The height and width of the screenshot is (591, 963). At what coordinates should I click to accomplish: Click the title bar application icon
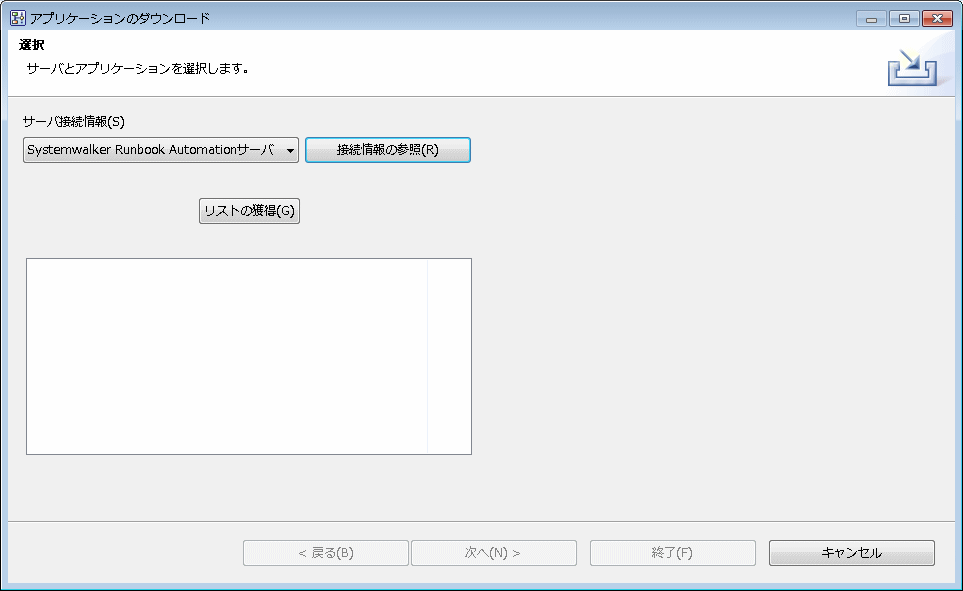[x=17, y=18]
